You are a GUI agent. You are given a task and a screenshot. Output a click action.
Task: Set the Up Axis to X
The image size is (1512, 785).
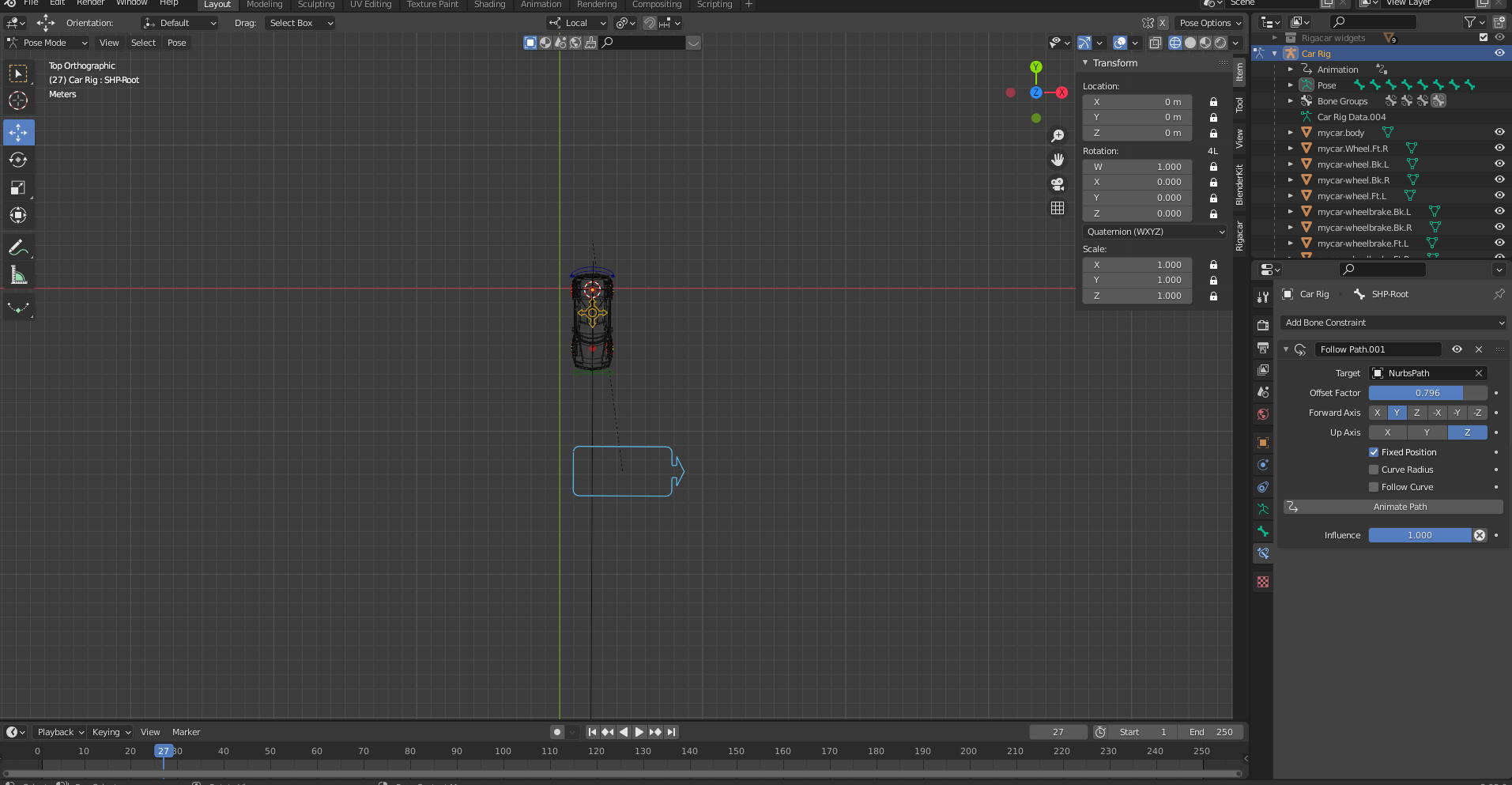point(1388,432)
